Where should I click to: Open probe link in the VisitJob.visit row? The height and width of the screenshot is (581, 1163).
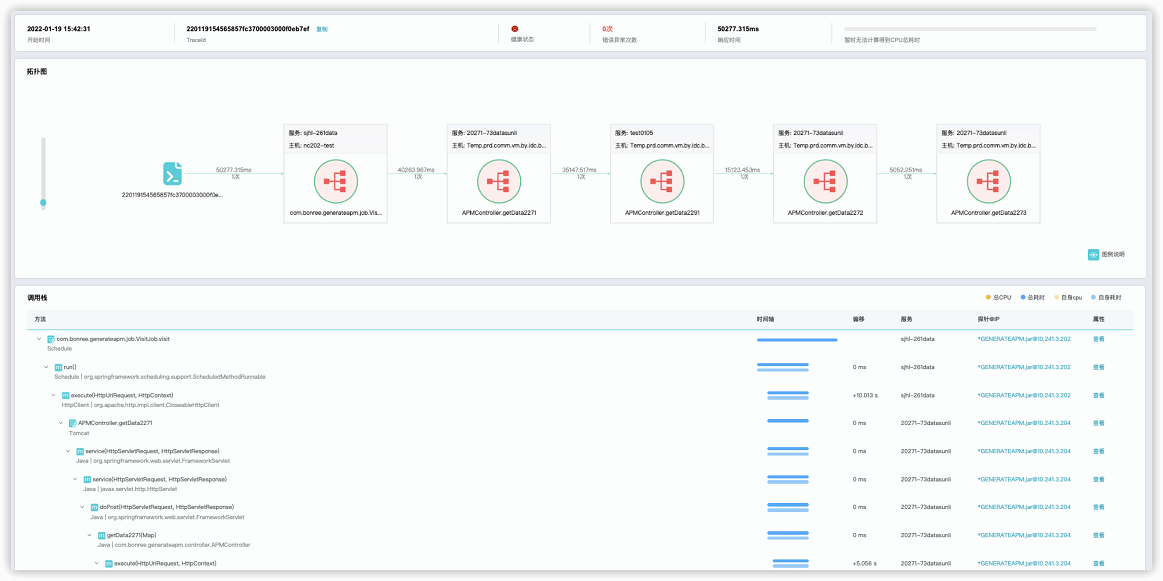tap(1023, 339)
